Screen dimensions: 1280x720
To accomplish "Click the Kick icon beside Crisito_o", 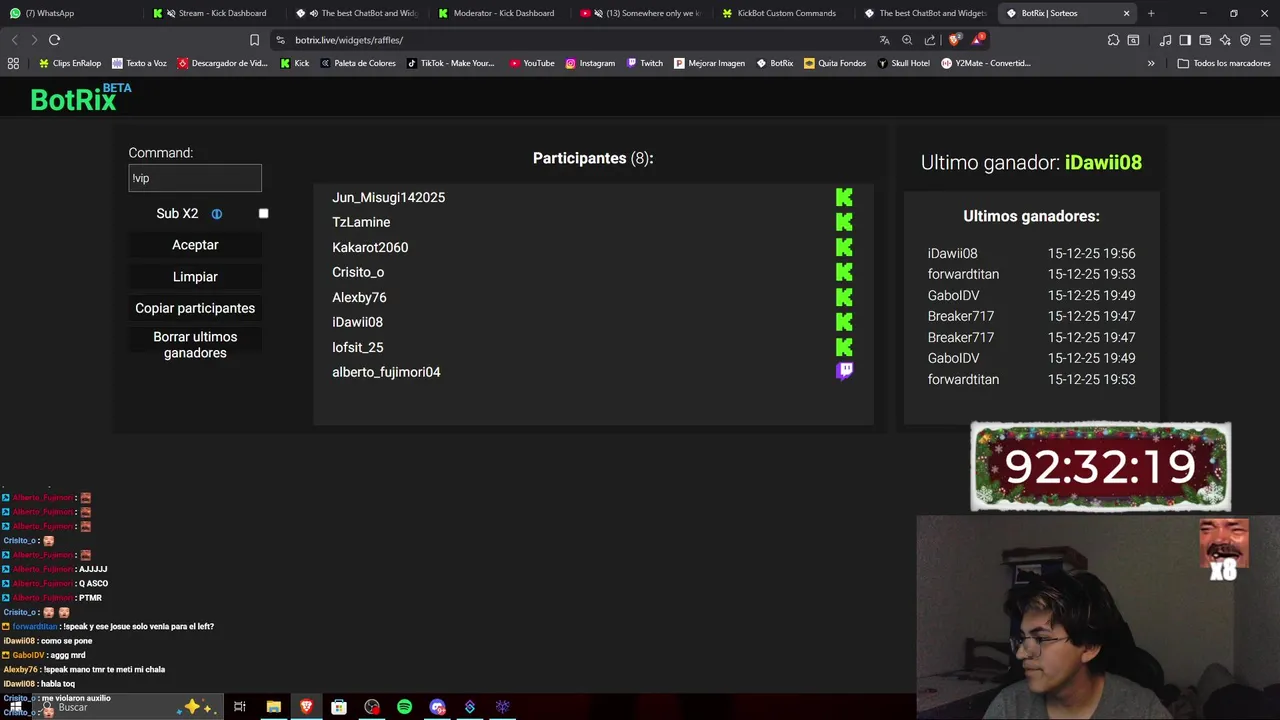I will pyautogui.click(x=844, y=272).
